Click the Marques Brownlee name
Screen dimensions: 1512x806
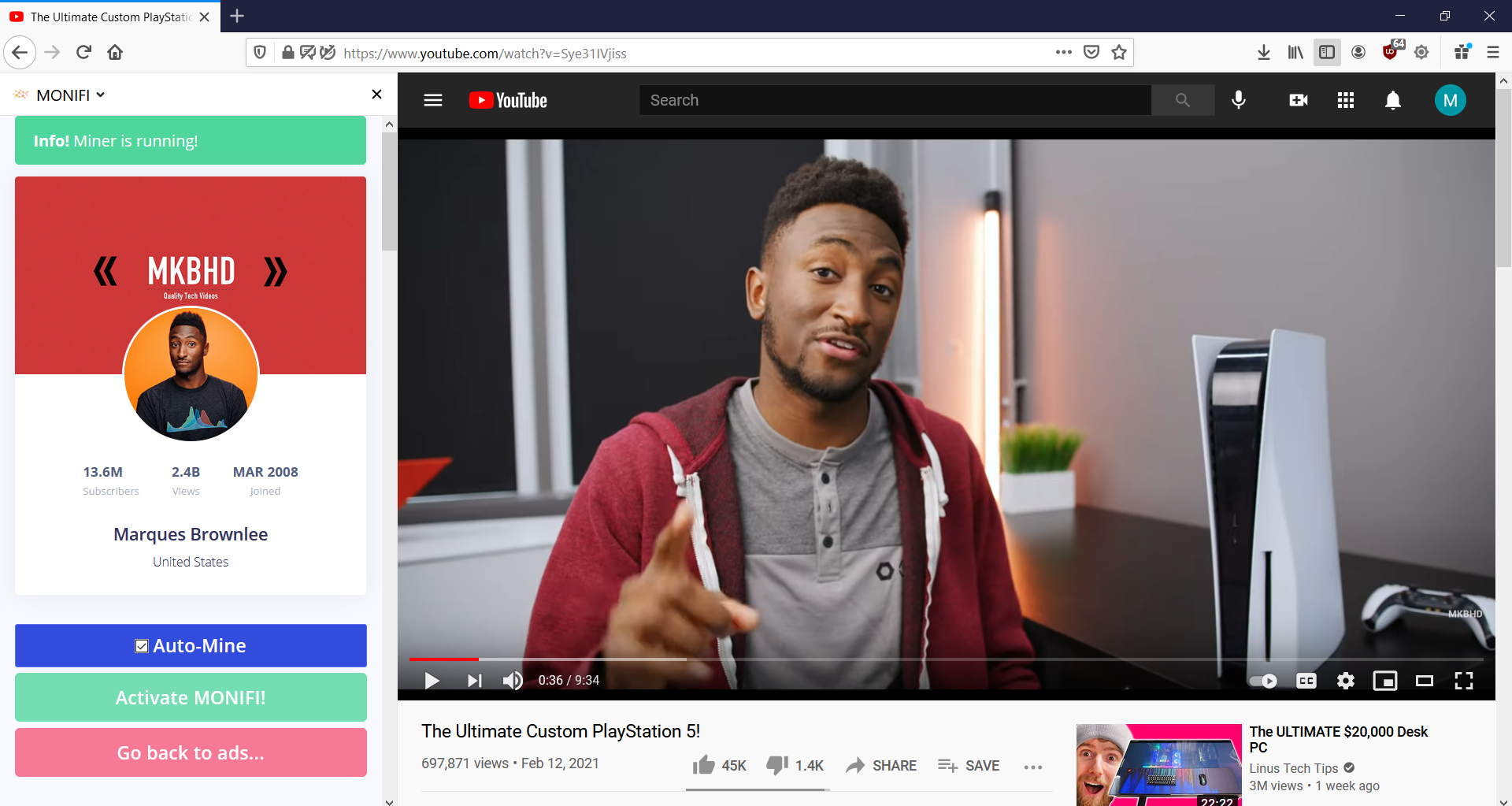pos(191,534)
